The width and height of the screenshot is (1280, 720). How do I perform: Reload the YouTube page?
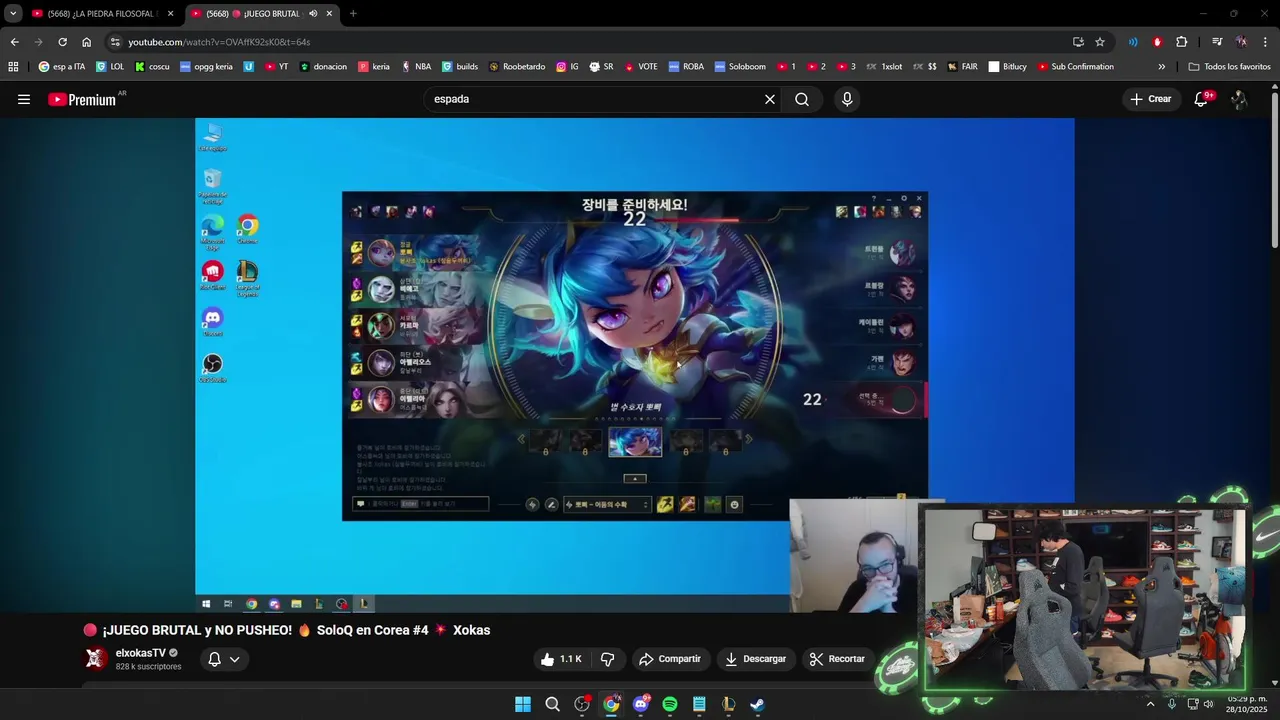62,42
